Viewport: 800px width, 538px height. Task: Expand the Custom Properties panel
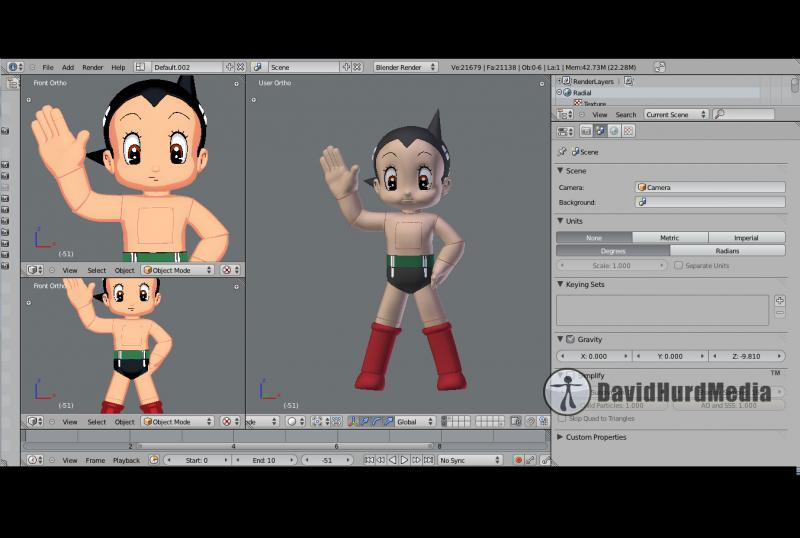tap(560, 437)
